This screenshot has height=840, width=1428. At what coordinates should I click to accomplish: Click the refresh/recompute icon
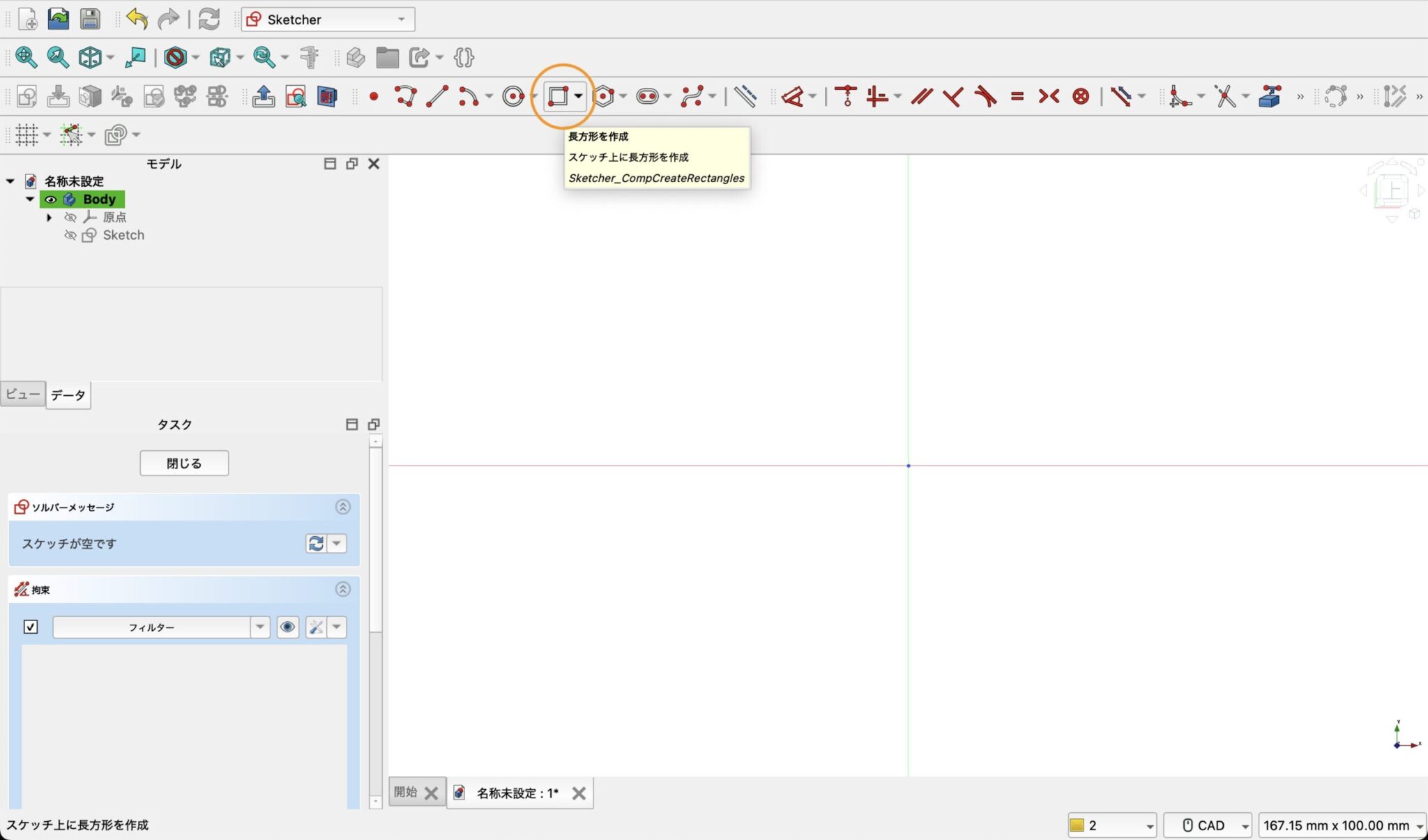pos(208,20)
